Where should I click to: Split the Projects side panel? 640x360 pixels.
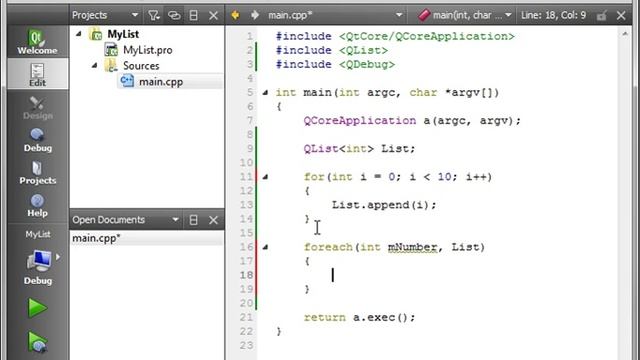[193, 16]
